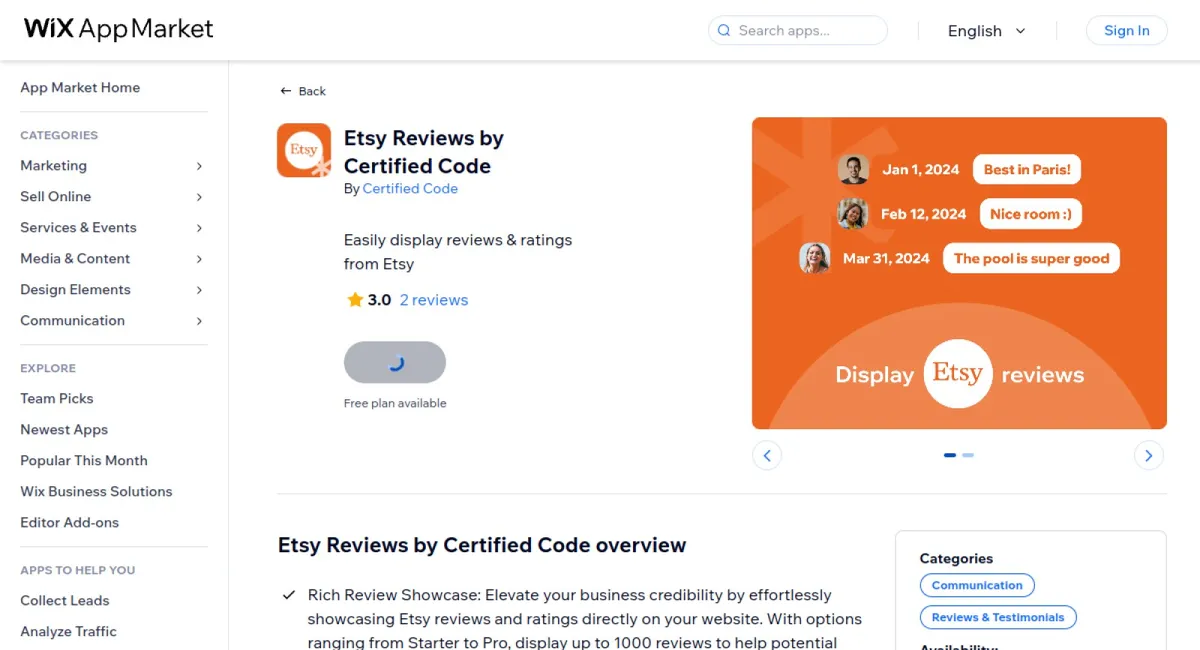The height and width of the screenshot is (650, 1200).
Task: Click the Feb 12, 2024 reviewer avatar
Action: pos(852,214)
